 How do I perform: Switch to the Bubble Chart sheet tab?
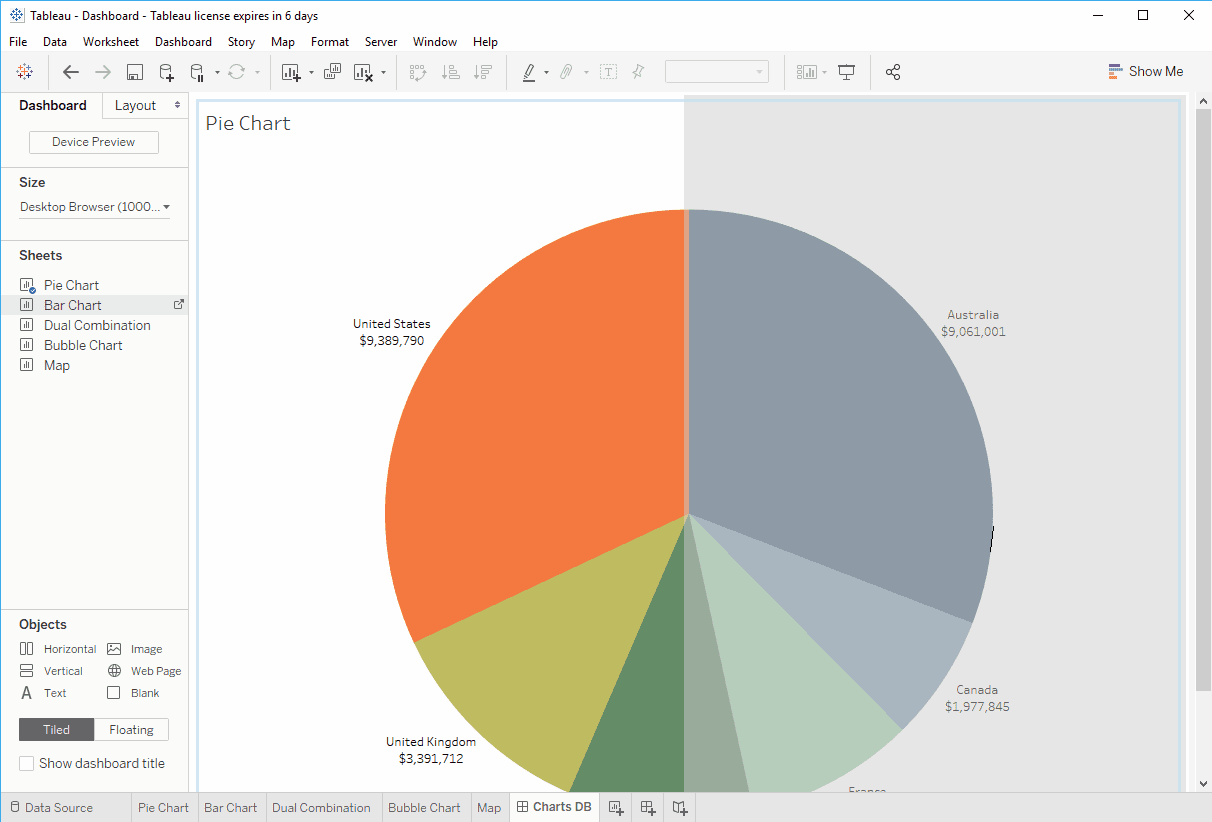coord(424,808)
